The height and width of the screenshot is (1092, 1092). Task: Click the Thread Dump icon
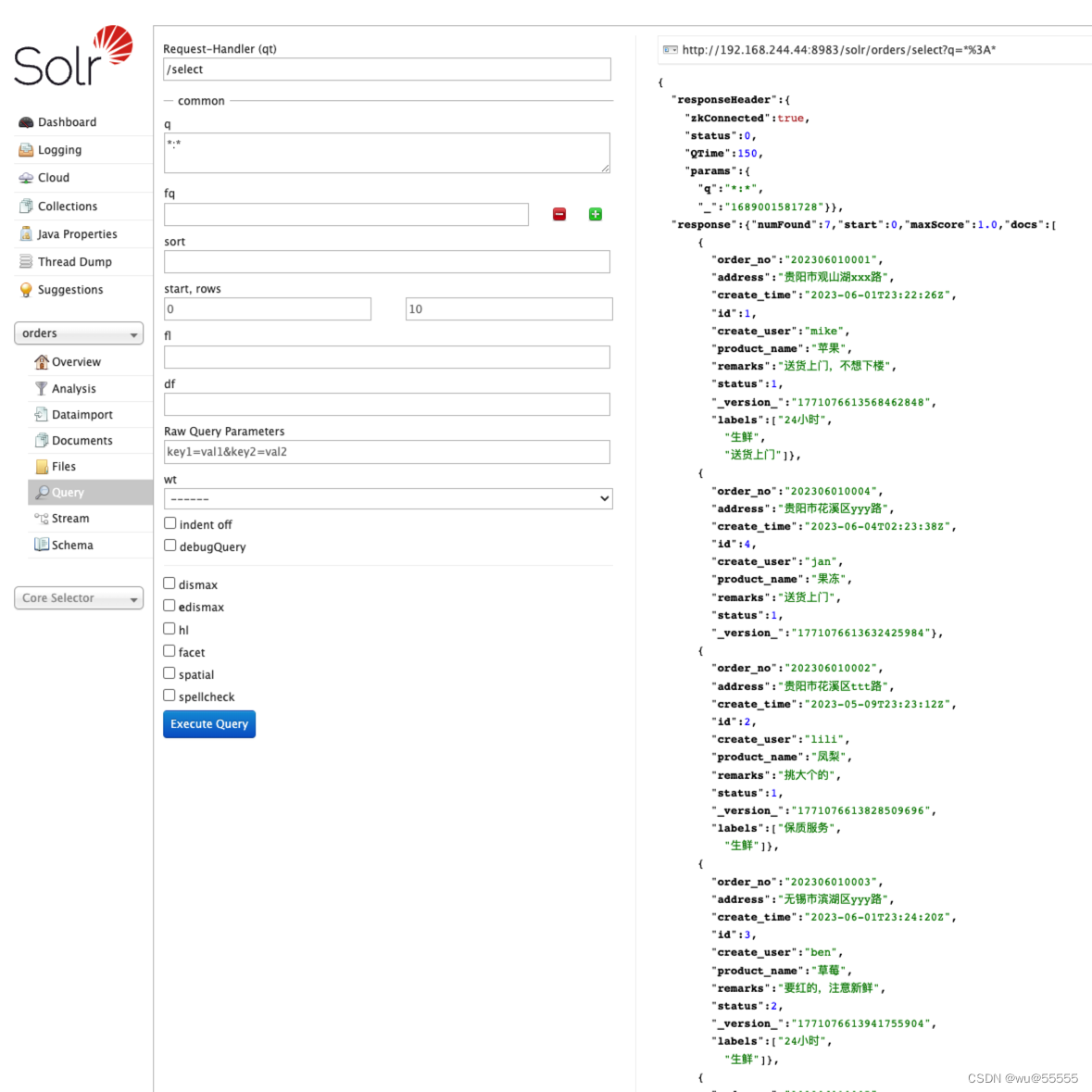(26, 262)
